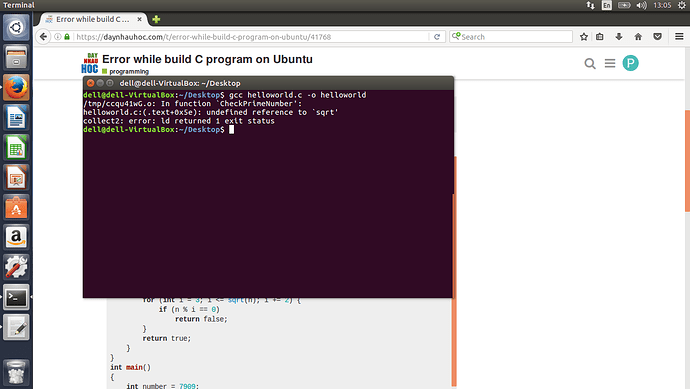Image resolution: width=690 pixels, height=389 pixels.
Task: Click the gcc helloworld.c command line text
Action: [x=297, y=95]
